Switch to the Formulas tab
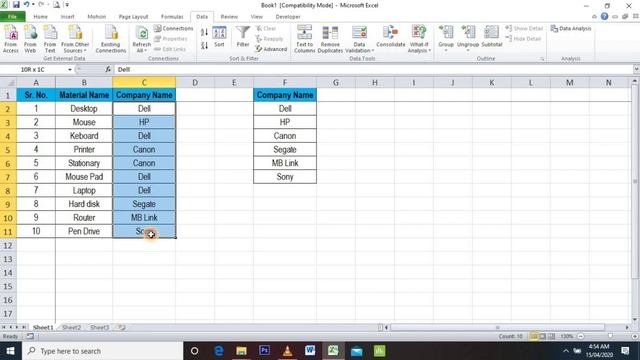 [172, 17]
